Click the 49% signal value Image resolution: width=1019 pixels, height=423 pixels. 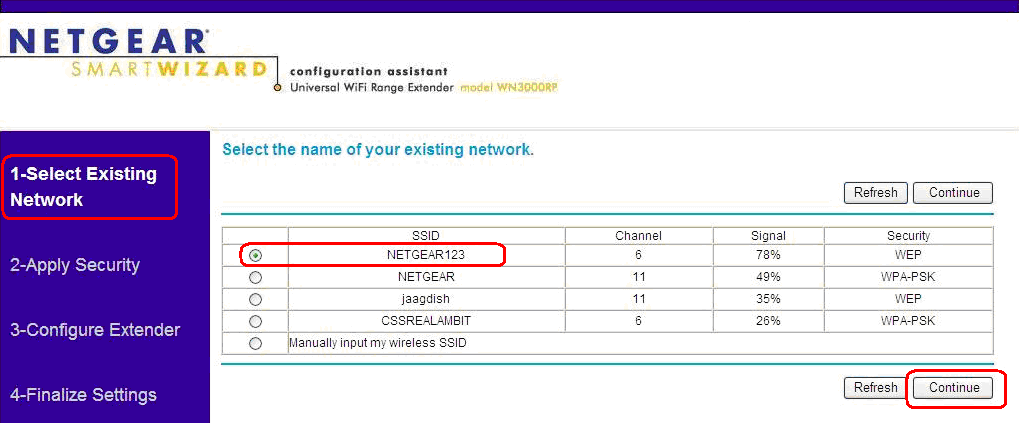click(768, 277)
